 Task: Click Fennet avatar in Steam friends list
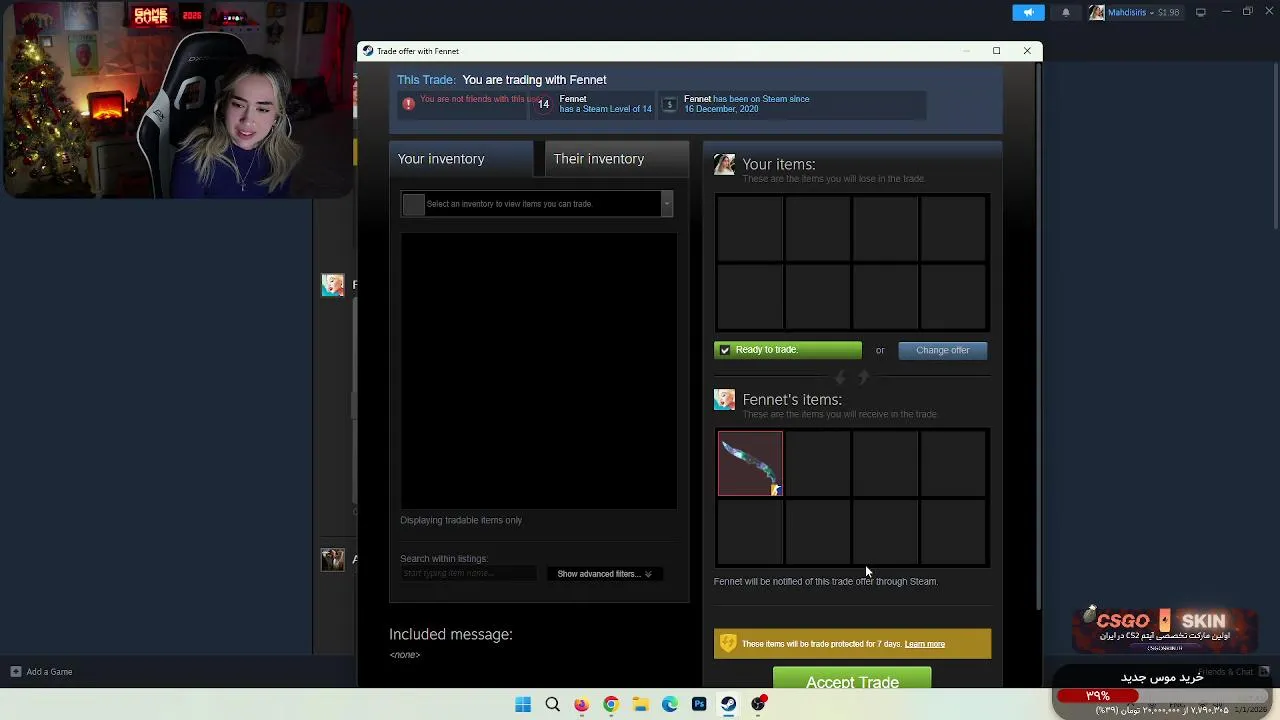coord(333,285)
